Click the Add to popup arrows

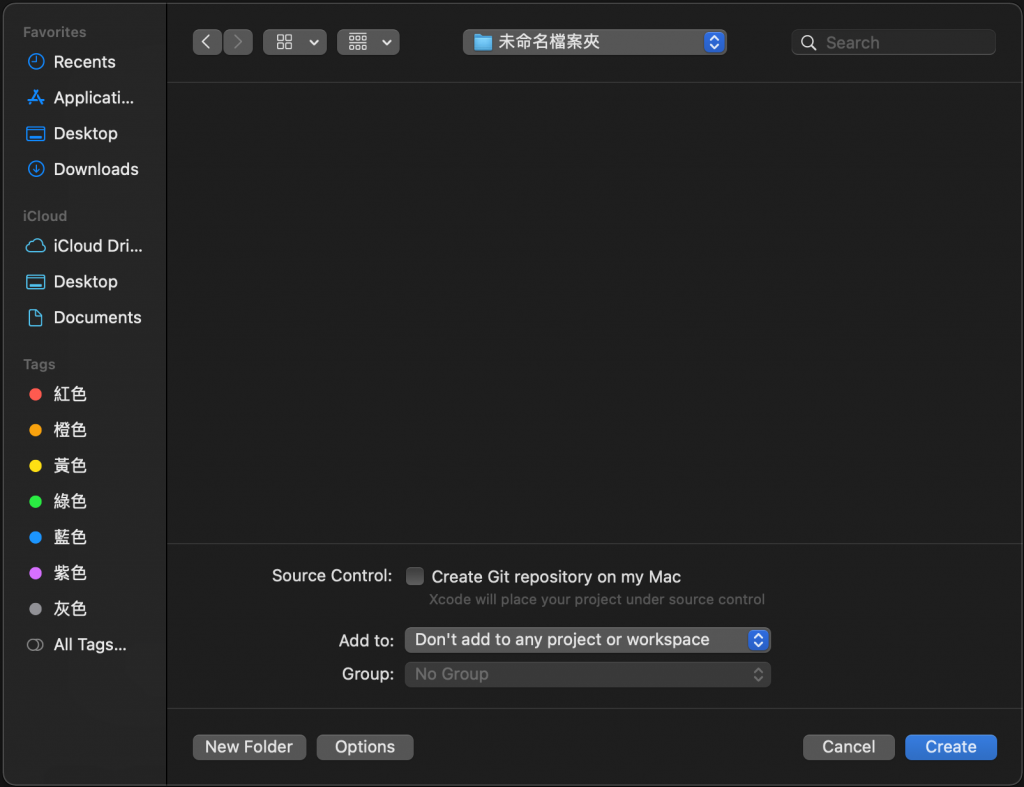click(758, 640)
